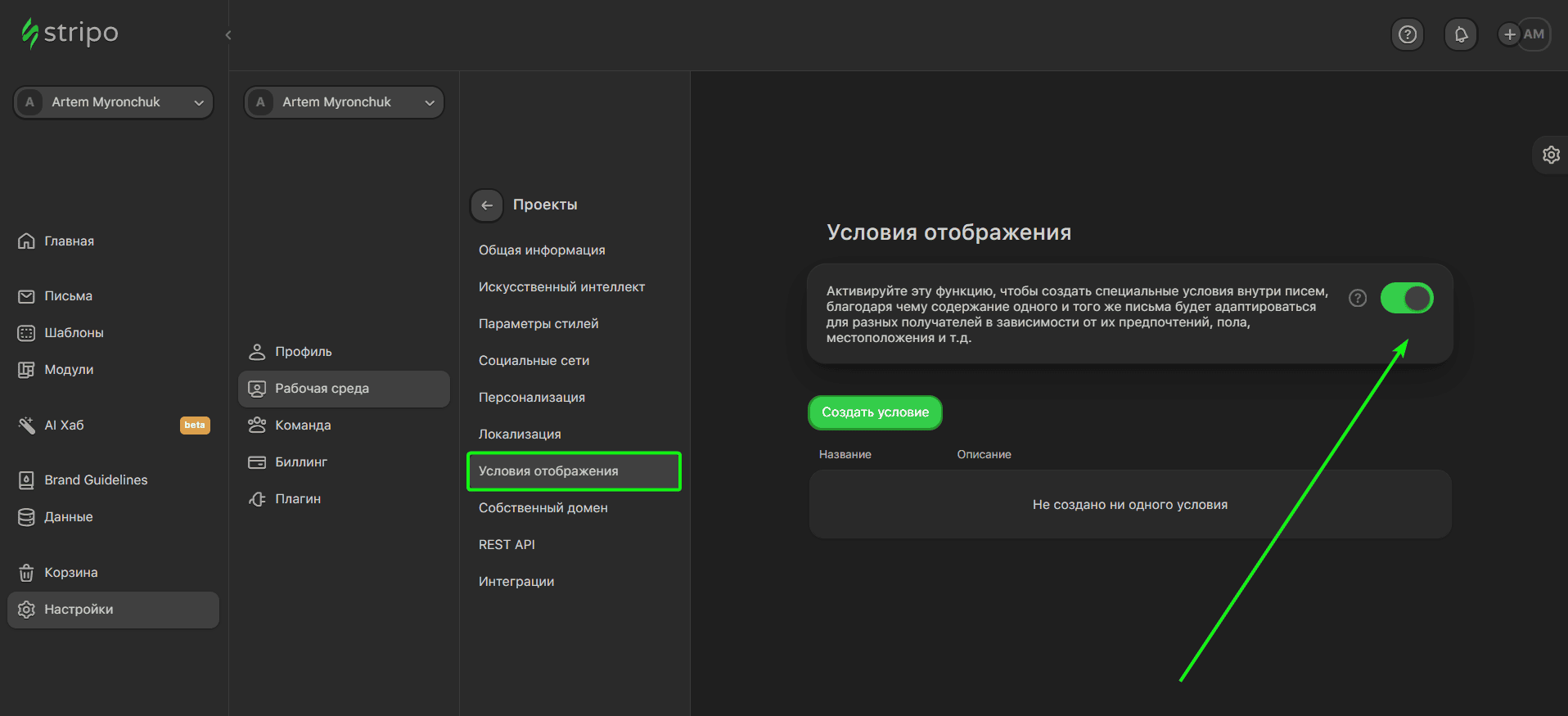Screen dimensions: 1568x716
Task: Open Профиль settings
Action: (304, 352)
